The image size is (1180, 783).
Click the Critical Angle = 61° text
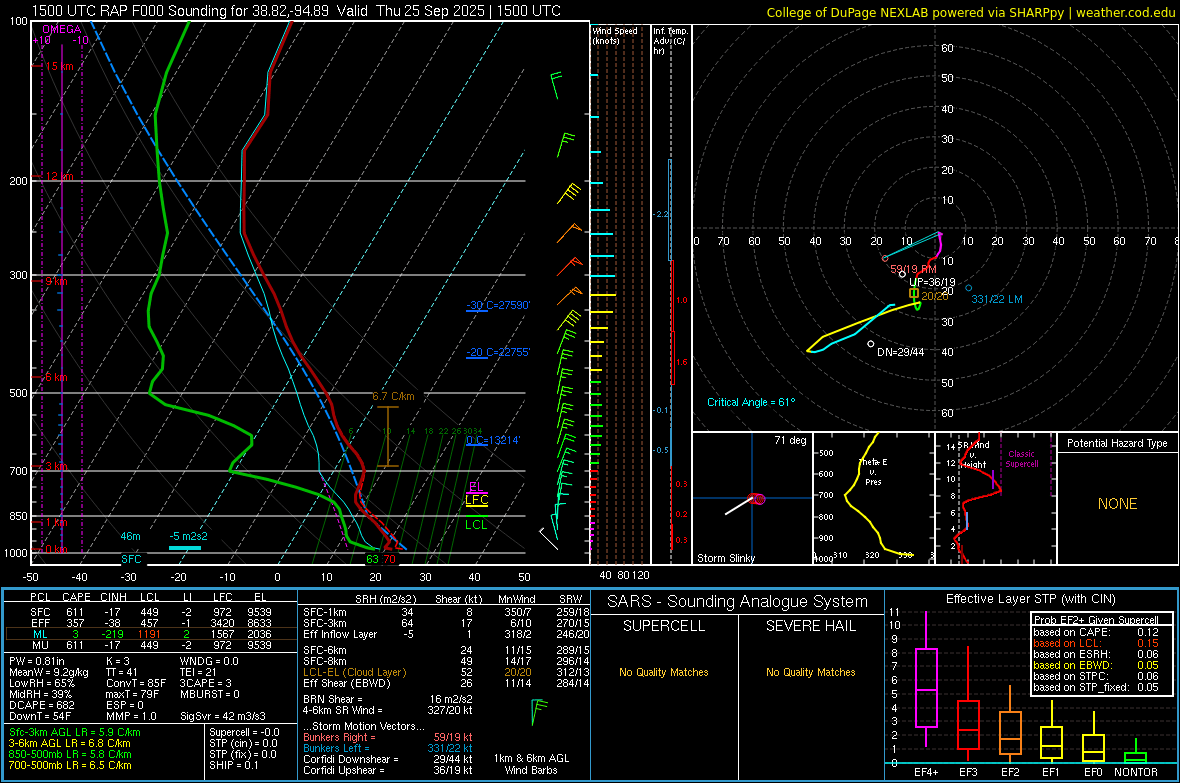(750, 402)
